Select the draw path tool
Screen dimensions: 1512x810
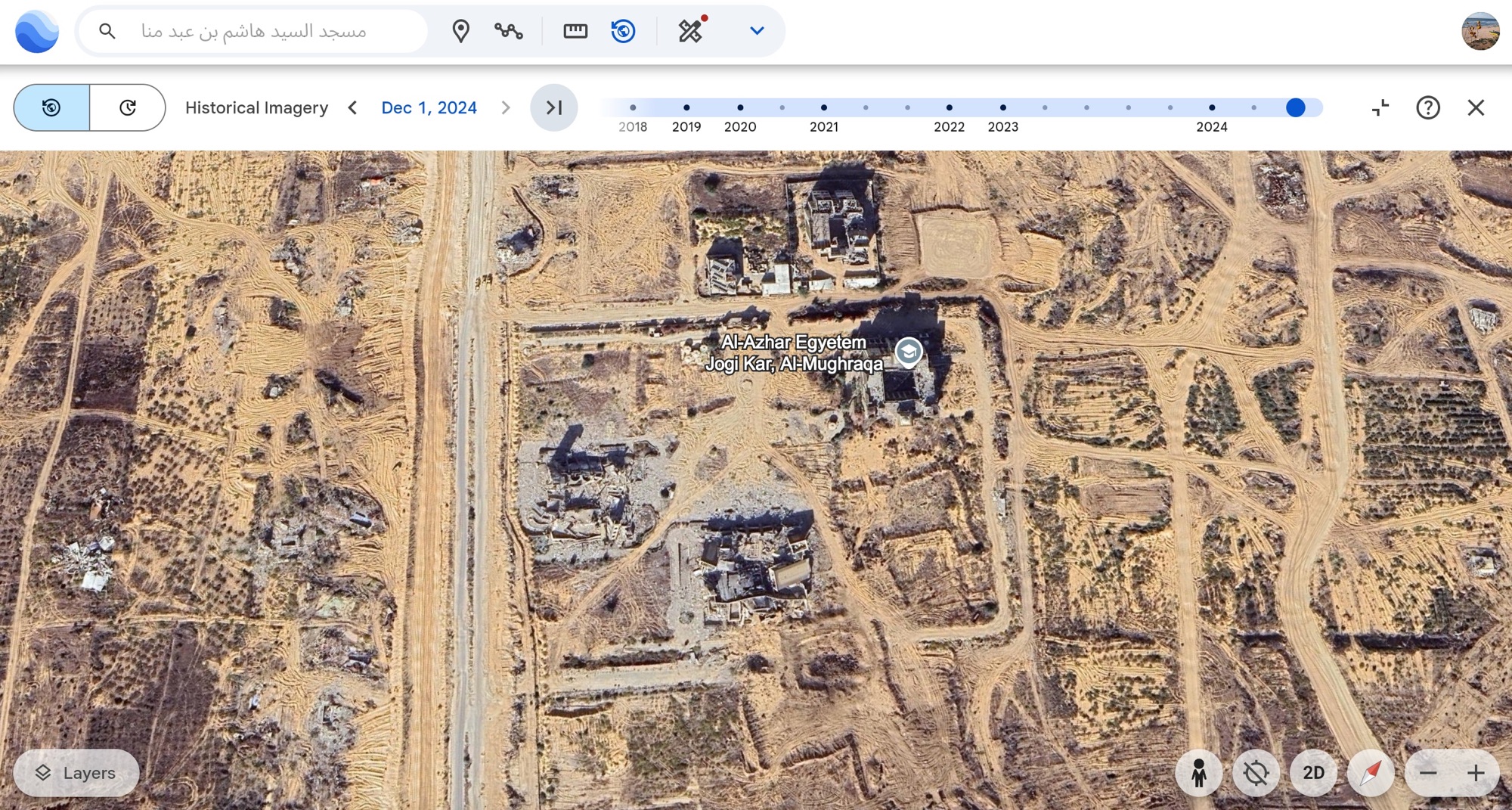tap(509, 31)
